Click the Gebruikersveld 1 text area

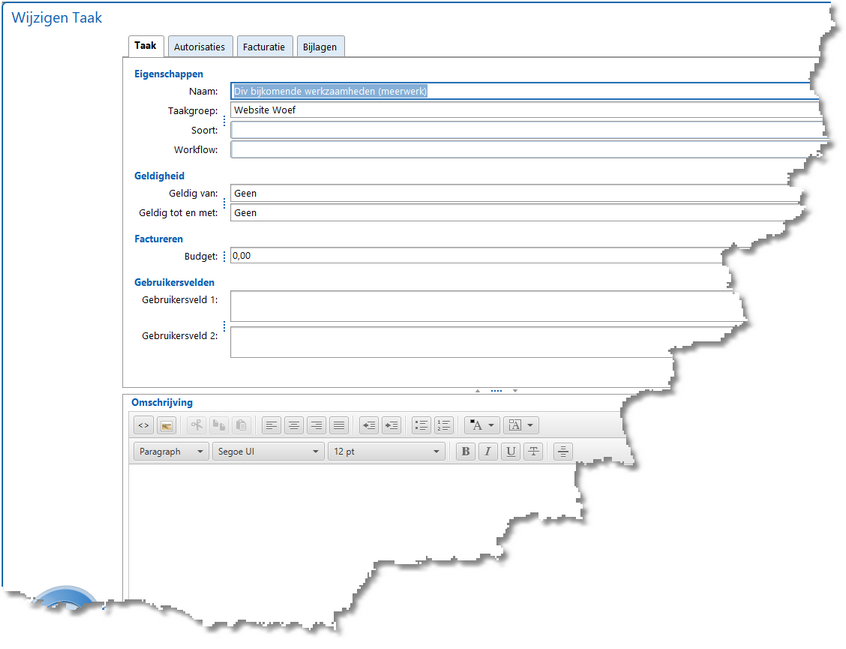click(486, 306)
